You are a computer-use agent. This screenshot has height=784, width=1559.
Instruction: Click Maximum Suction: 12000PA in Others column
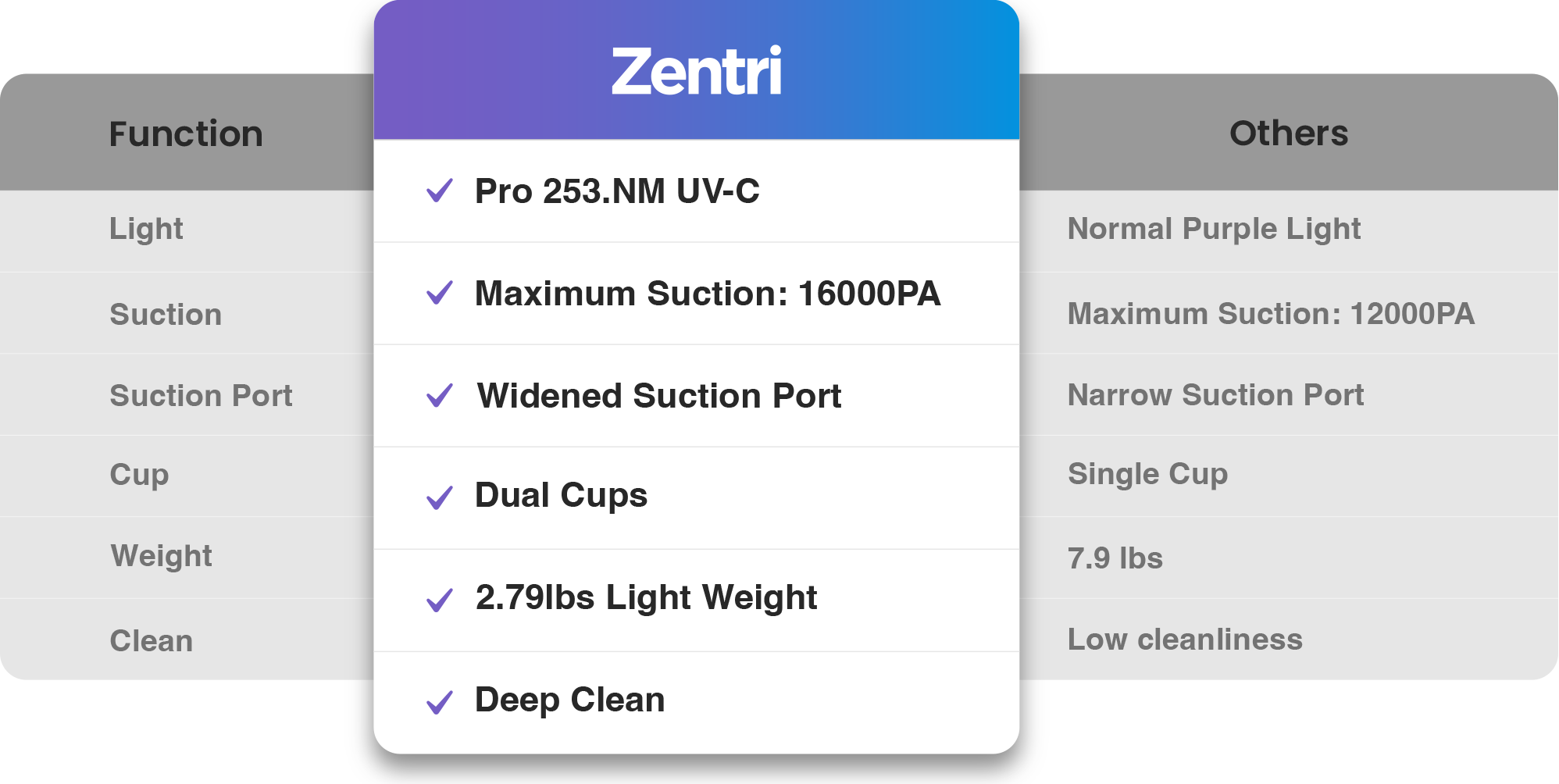1271,314
